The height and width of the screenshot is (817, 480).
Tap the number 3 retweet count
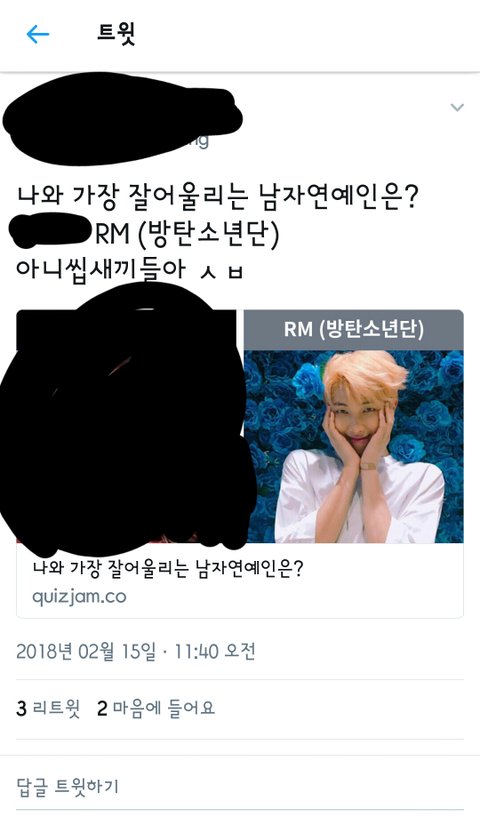coord(21,709)
